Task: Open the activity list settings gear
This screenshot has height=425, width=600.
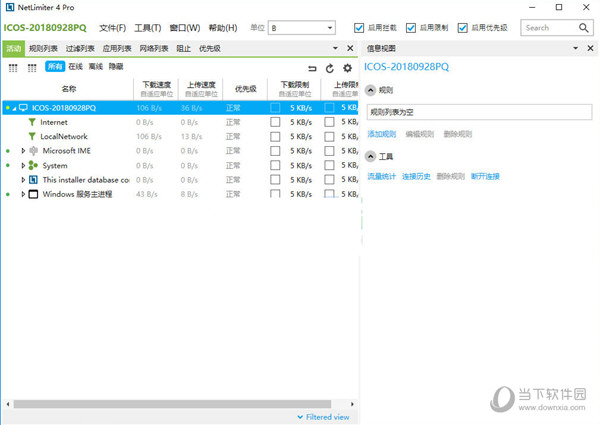Action: point(347,68)
